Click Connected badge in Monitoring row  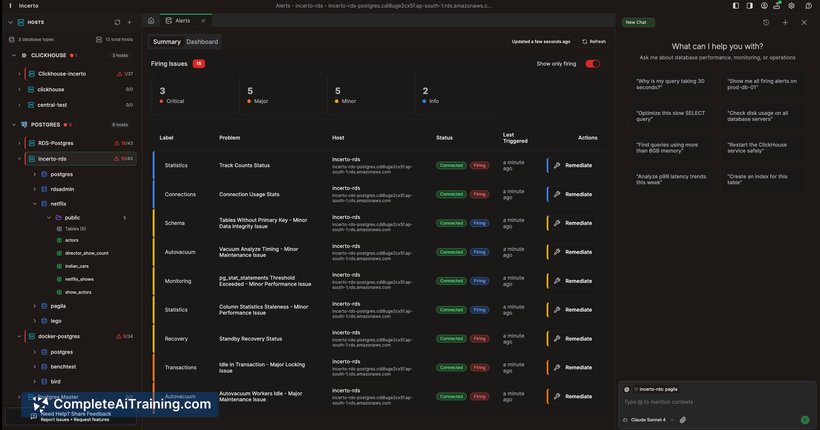pos(451,281)
